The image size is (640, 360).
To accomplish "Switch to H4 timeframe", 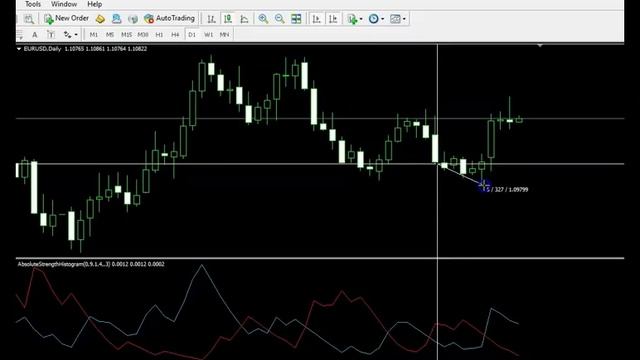I will tap(175, 35).
